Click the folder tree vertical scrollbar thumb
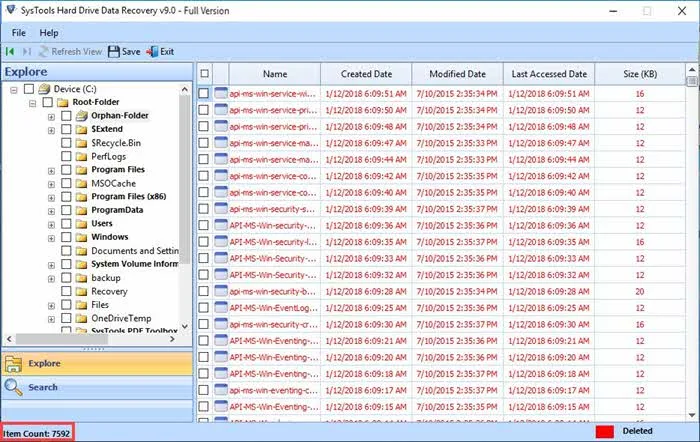 click(x=185, y=179)
